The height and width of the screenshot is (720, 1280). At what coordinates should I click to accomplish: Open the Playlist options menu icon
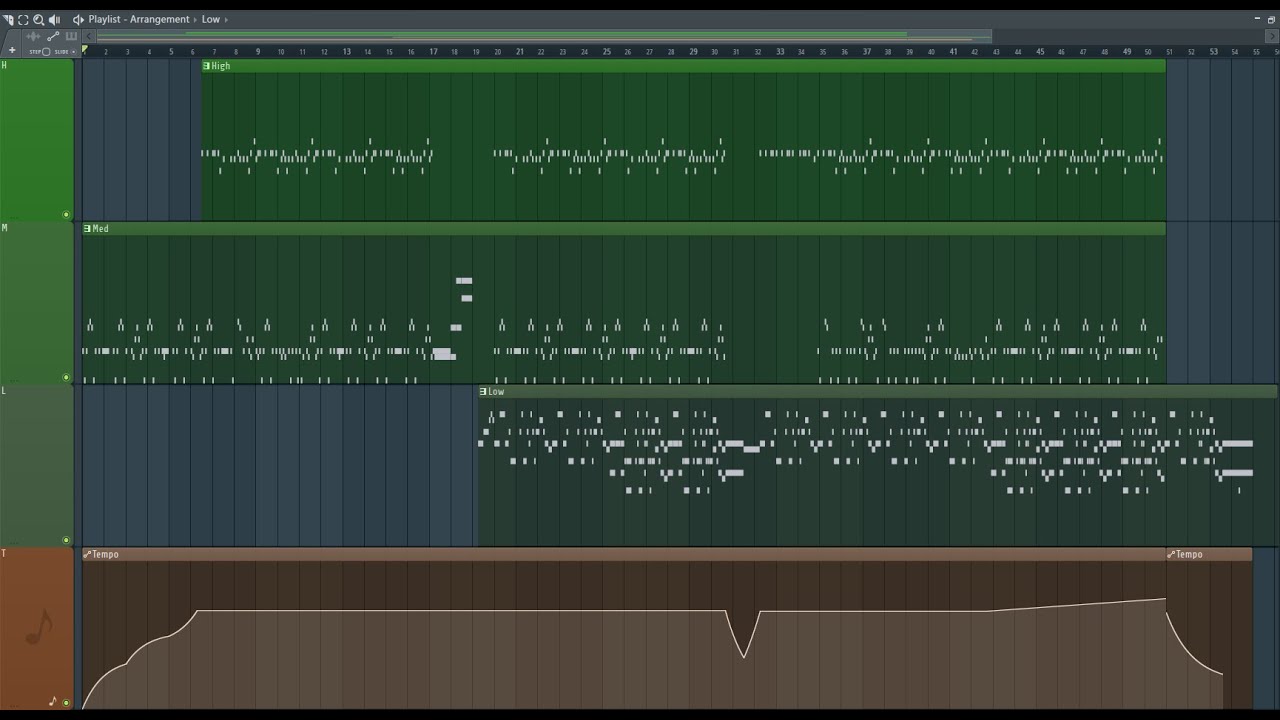pyautogui.click(x=8, y=19)
